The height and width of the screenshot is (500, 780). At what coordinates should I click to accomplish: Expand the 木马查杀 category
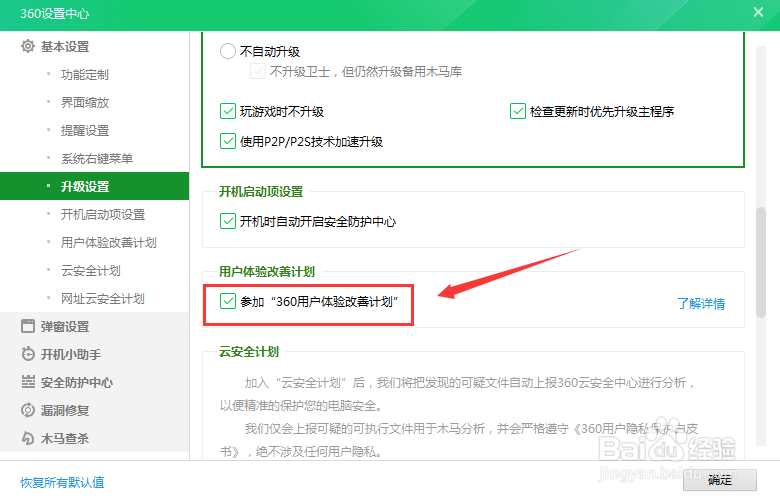[x=65, y=438]
